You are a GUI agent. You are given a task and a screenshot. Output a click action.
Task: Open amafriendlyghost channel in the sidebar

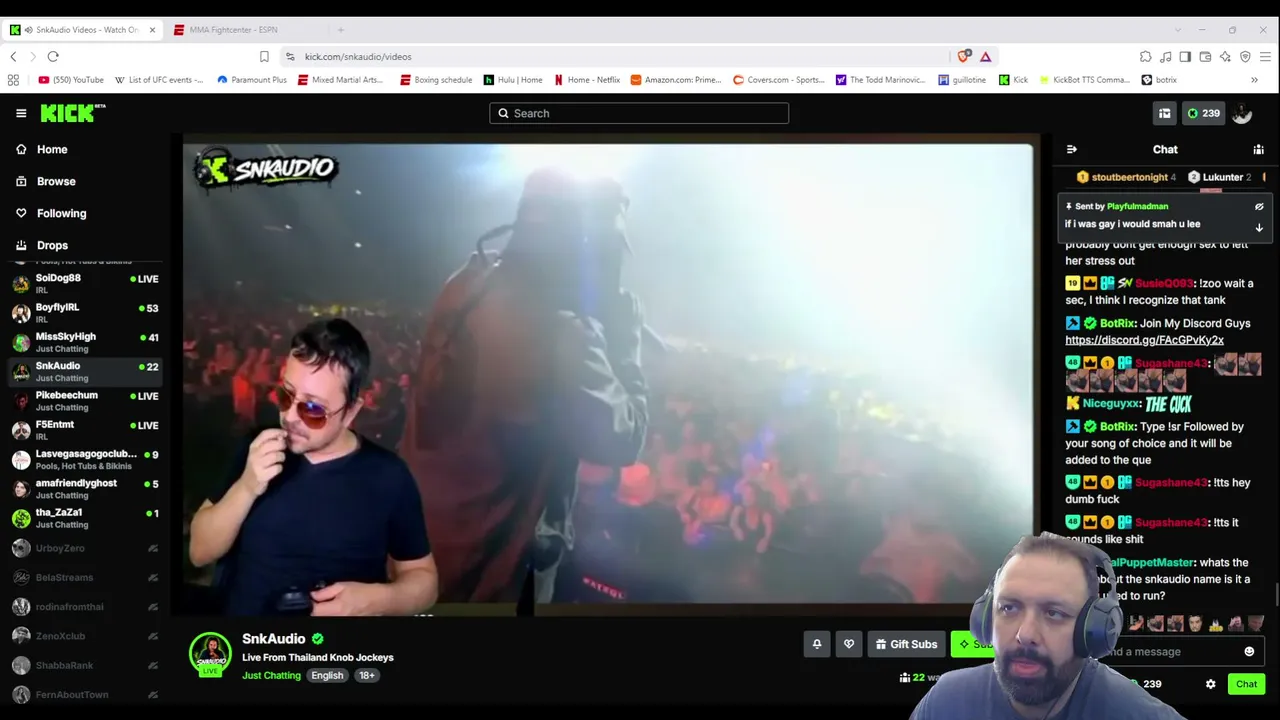point(84,489)
